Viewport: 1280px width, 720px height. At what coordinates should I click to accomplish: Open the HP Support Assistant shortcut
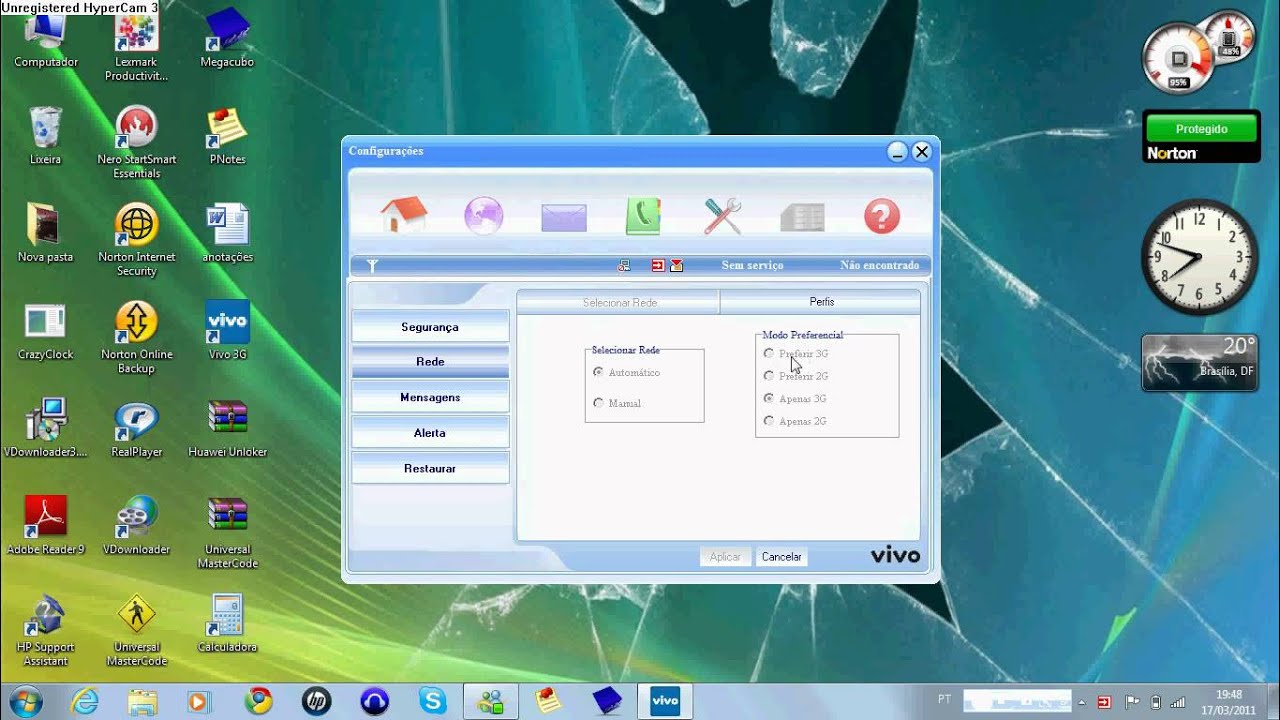tap(46, 630)
